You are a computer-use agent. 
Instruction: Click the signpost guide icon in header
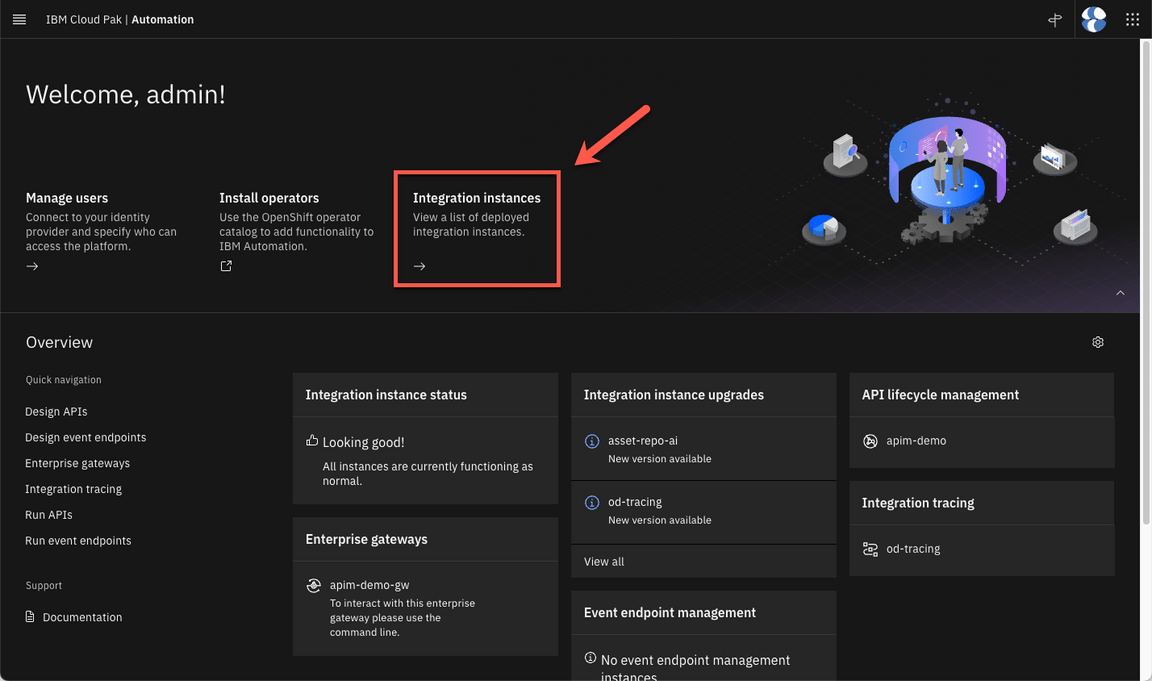click(1054, 19)
